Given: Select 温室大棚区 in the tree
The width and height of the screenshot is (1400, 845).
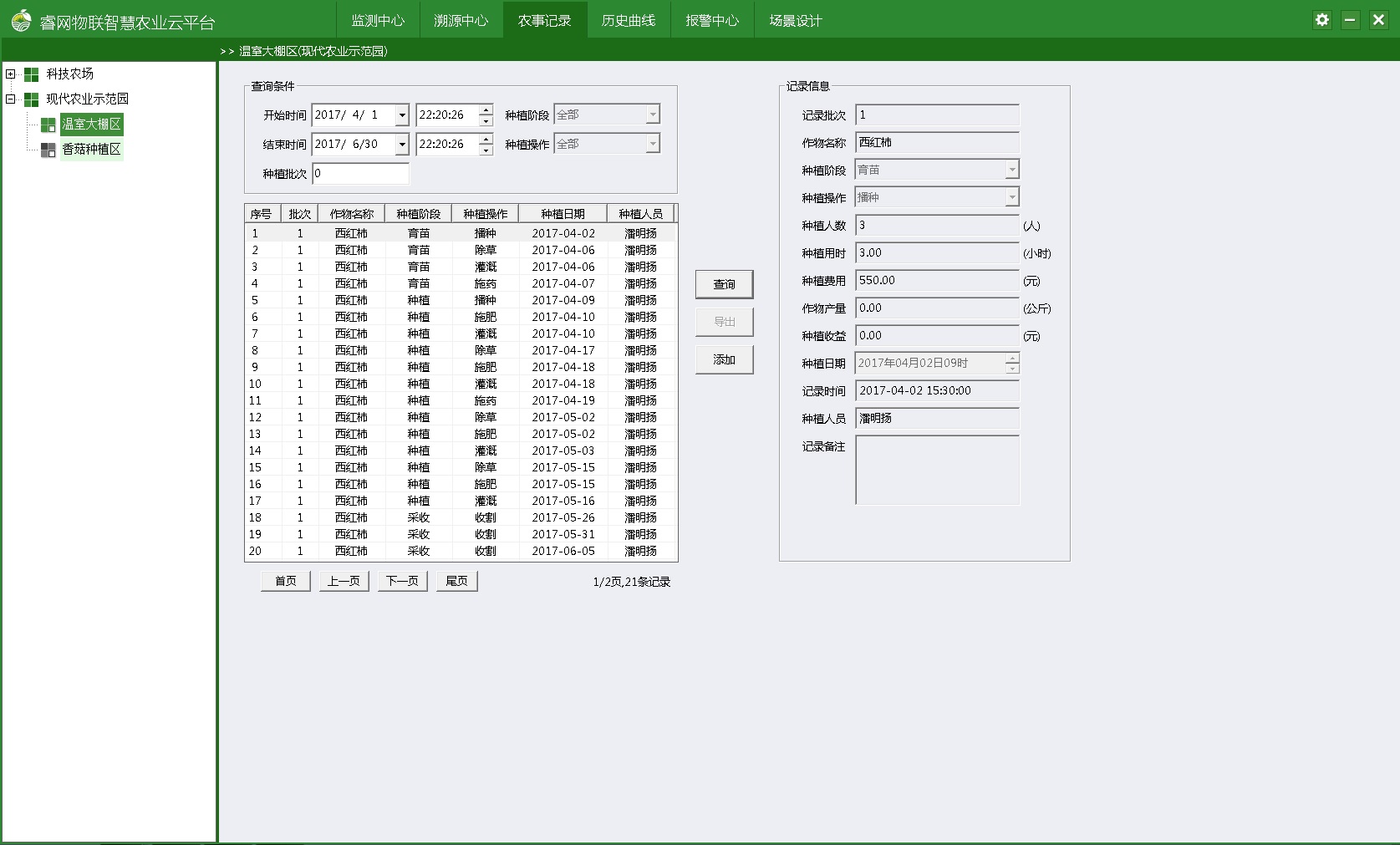Looking at the screenshot, I should (x=92, y=125).
